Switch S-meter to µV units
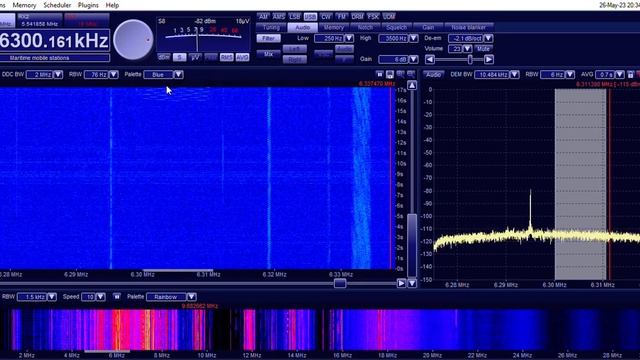The image size is (640, 360). [195, 58]
